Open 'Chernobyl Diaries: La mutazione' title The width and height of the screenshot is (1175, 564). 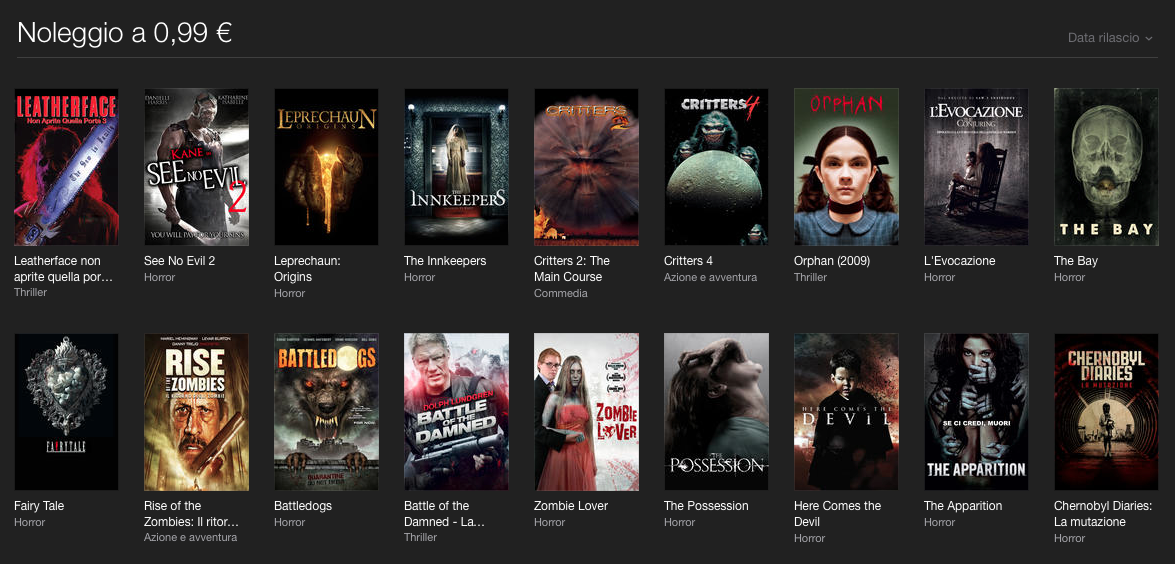(1103, 514)
